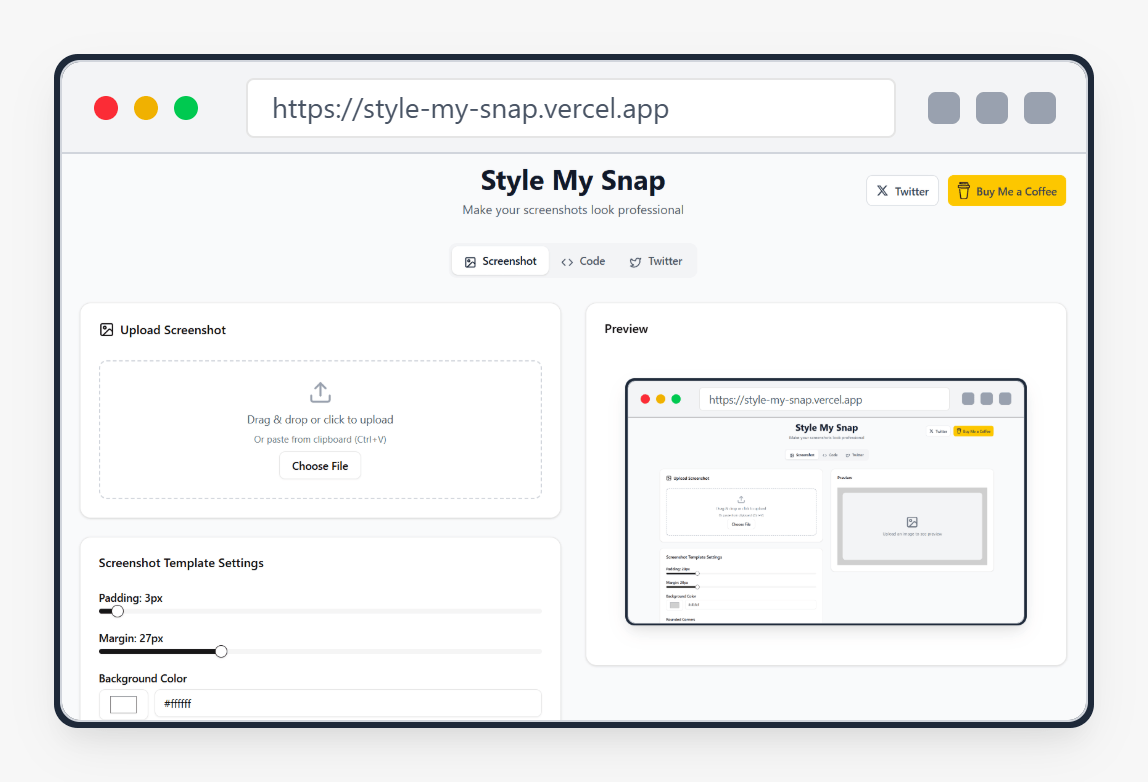Click the URL address bar field
This screenshot has width=1148, height=782.
(x=570, y=108)
